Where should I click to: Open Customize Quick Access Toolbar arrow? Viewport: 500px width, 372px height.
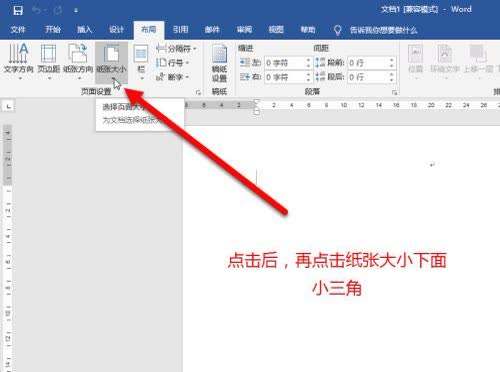pyautogui.click(x=76, y=11)
